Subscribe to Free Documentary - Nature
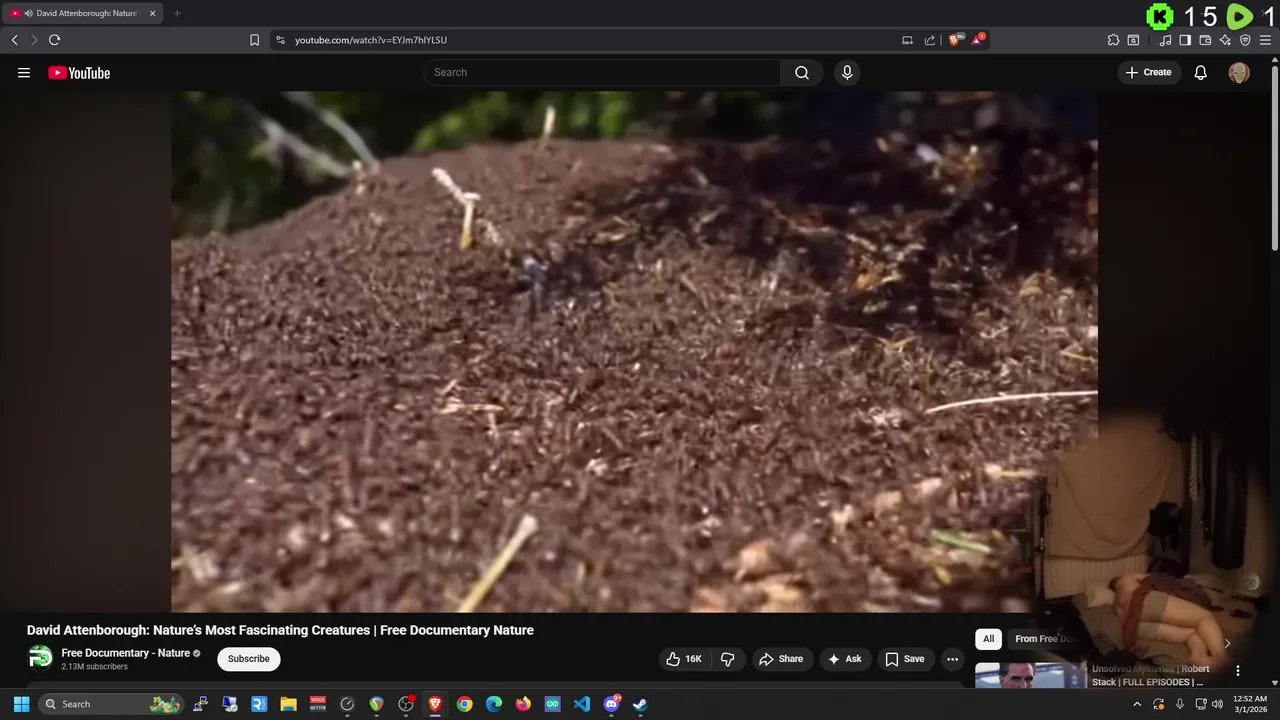Viewport: 1280px width, 720px height. [248, 659]
